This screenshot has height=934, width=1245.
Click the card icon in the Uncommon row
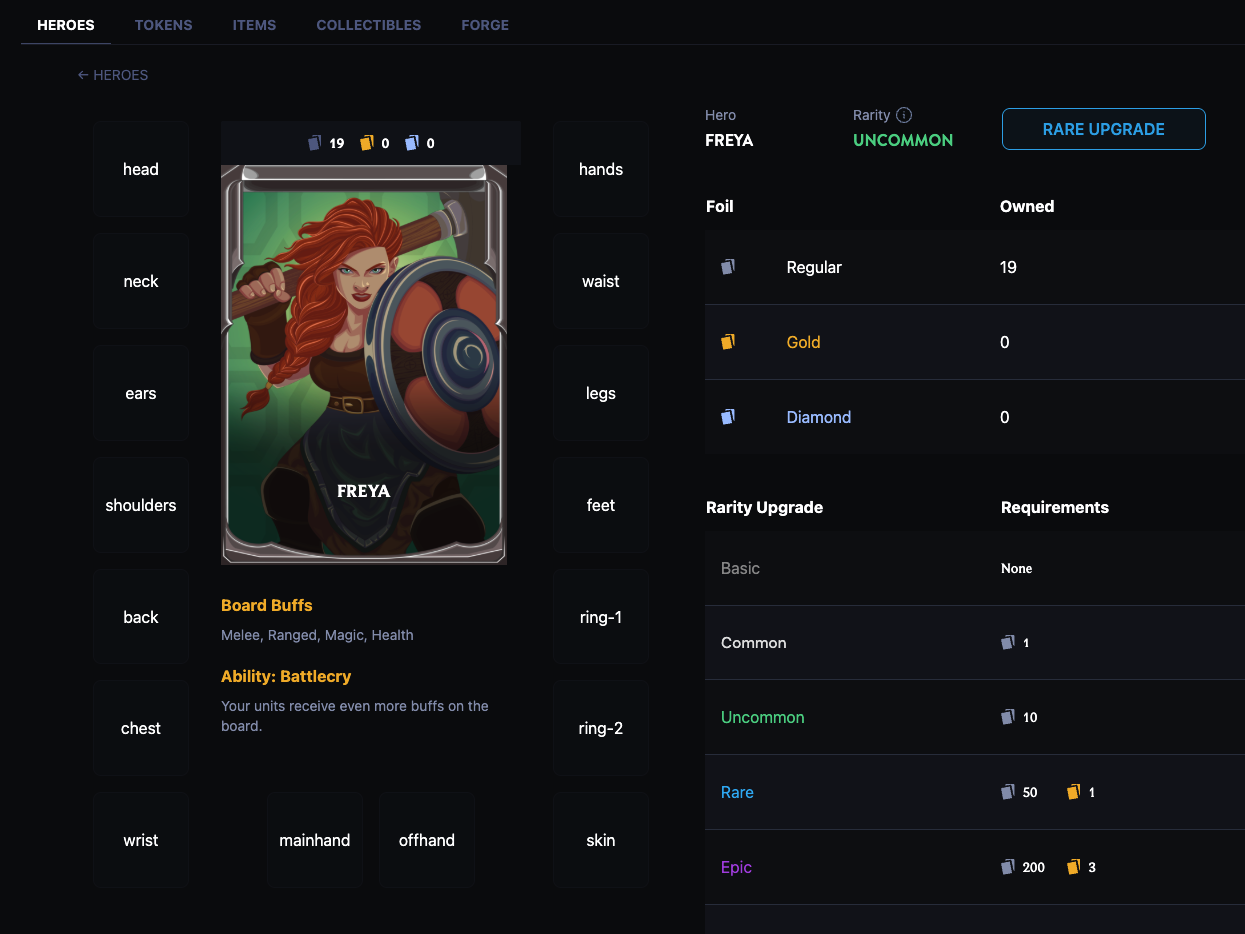(x=1008, y=717)
